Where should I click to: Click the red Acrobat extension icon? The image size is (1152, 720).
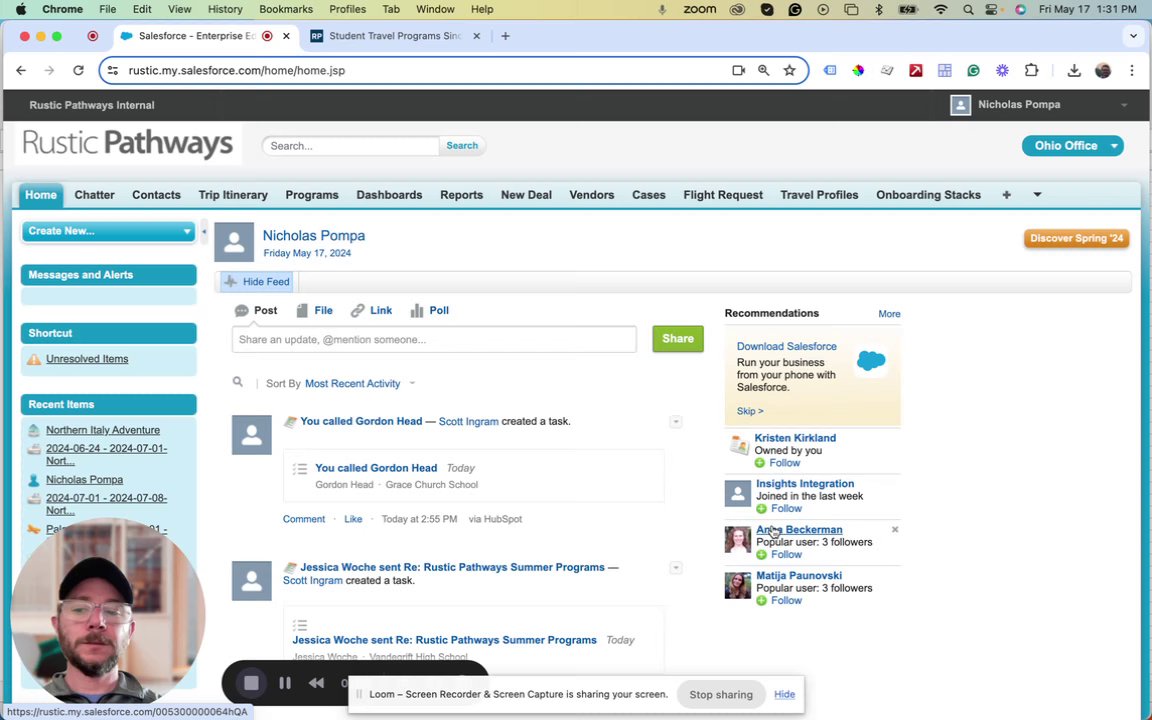tap(915, 71)
